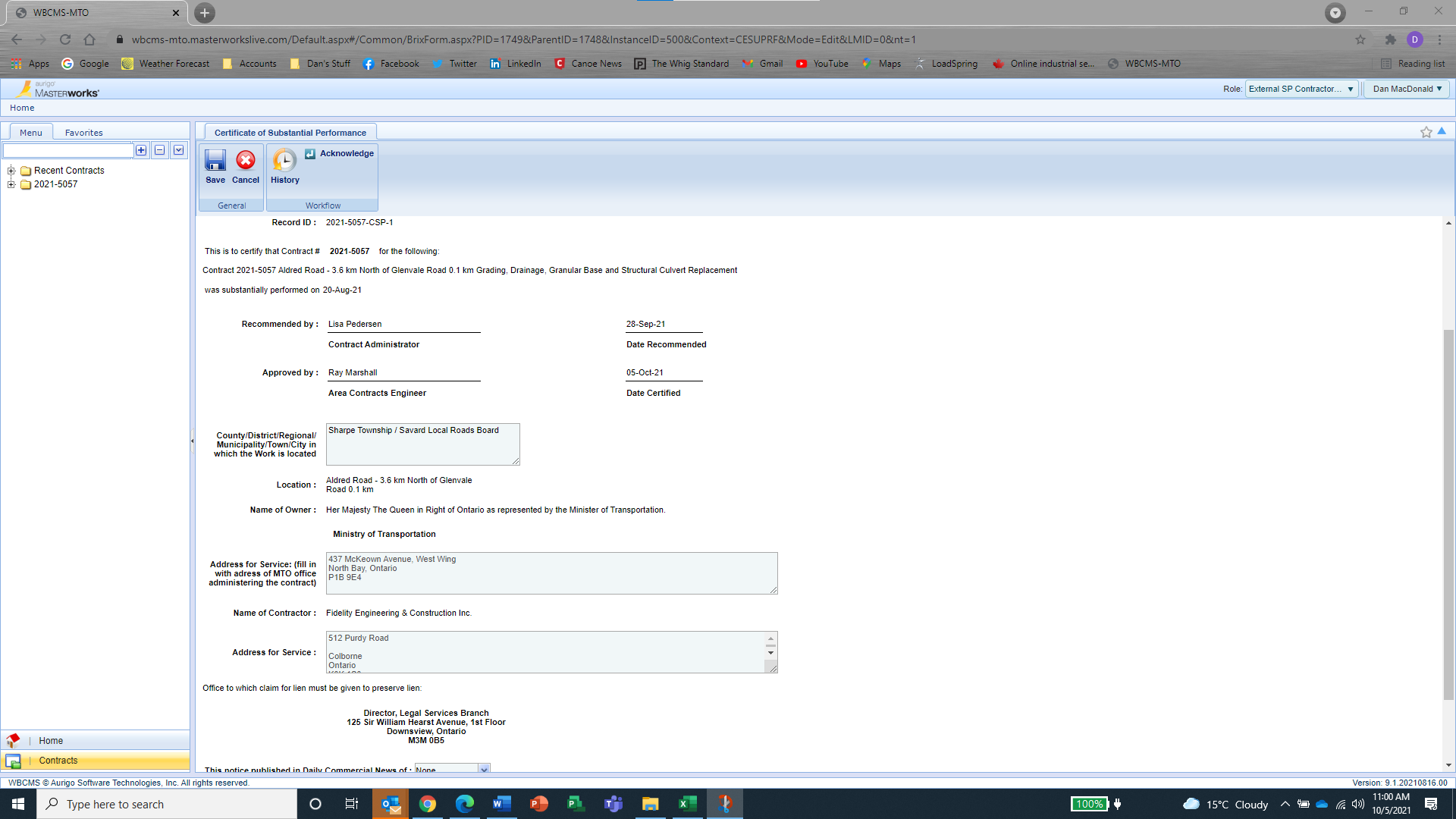Click the Acknowledge workflow action
The width and height of the screenshot is (1456, 819).
click(x=340, y=153)
